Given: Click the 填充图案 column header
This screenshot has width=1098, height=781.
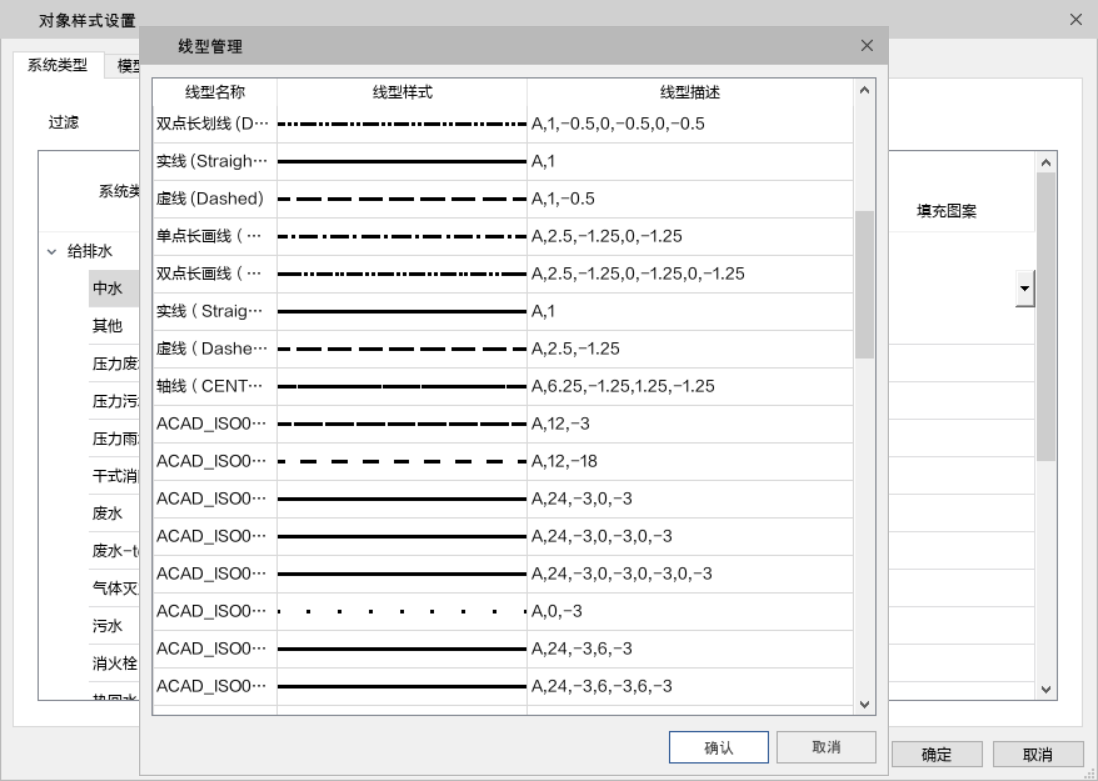Looking at the screenshot, I should point(947,211).
